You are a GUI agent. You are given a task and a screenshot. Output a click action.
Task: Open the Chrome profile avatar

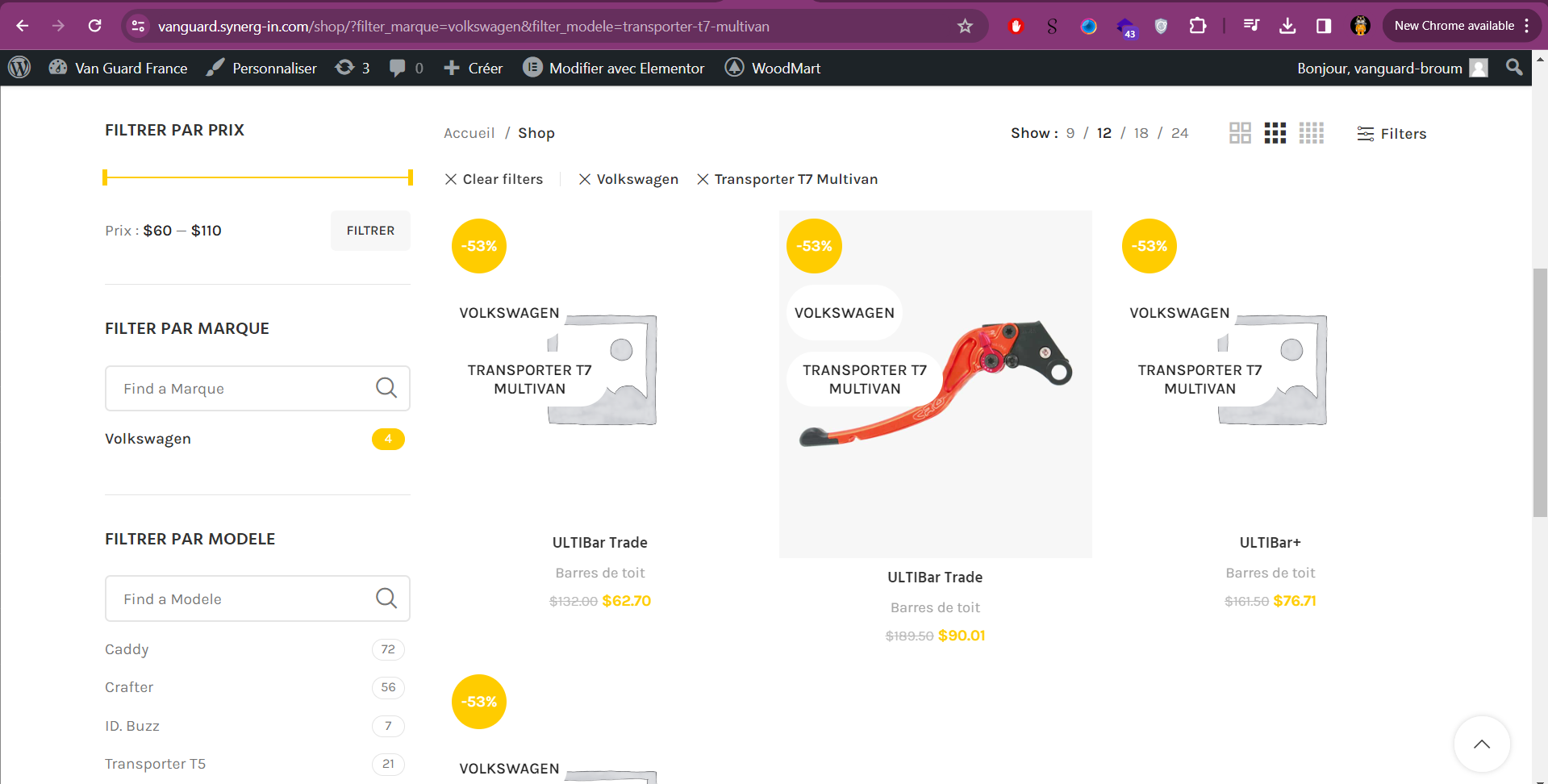[x=1360, y=26]
